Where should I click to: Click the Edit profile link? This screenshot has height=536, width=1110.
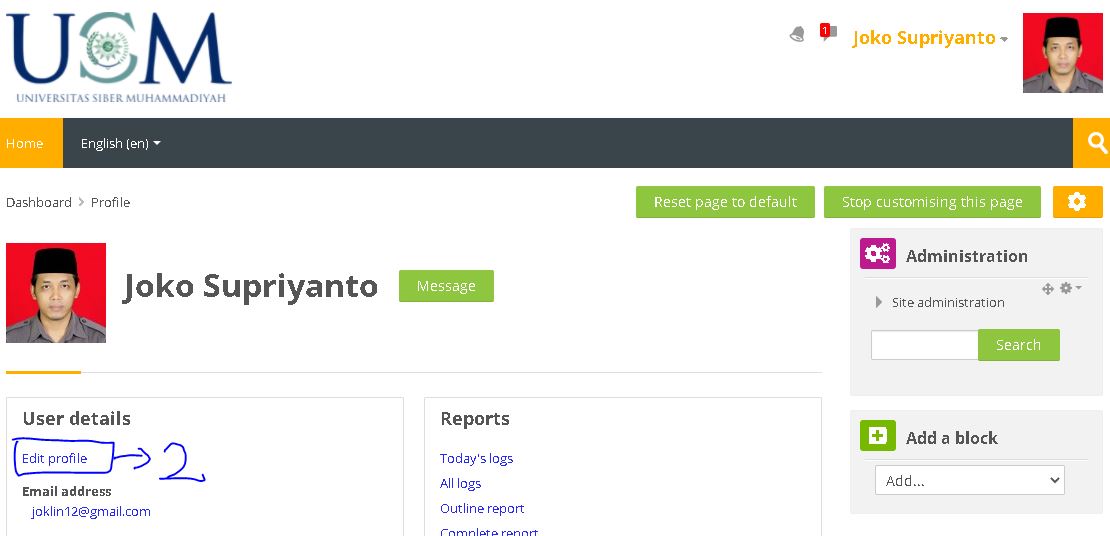coord(55,458)
